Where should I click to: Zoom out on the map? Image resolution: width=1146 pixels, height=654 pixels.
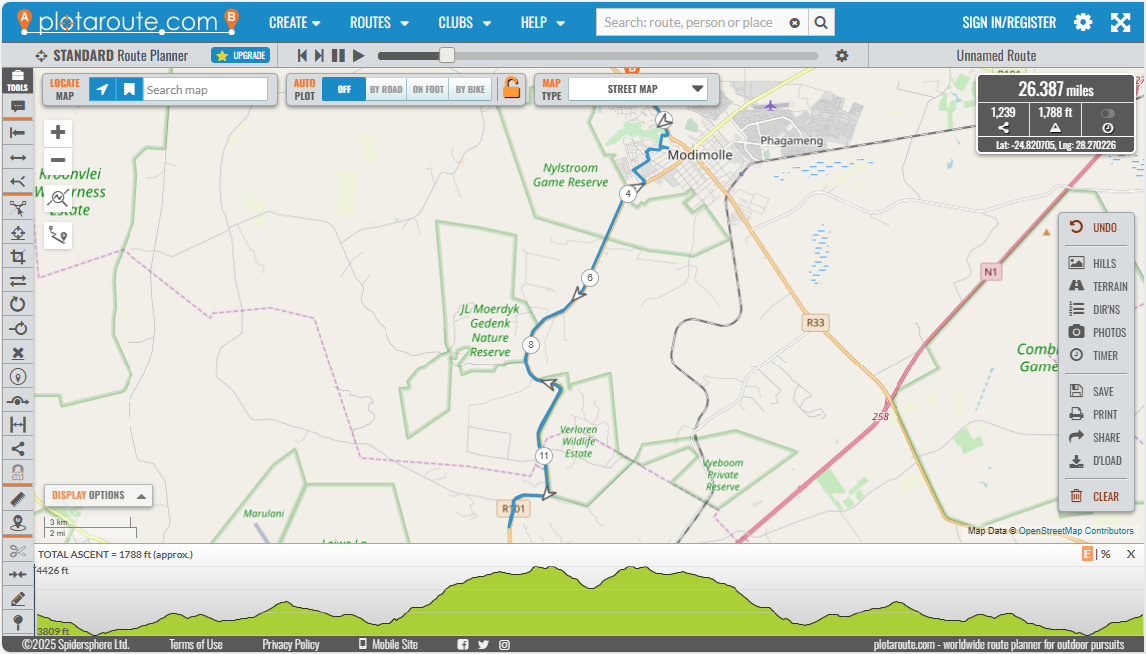[x=58, y=160]
